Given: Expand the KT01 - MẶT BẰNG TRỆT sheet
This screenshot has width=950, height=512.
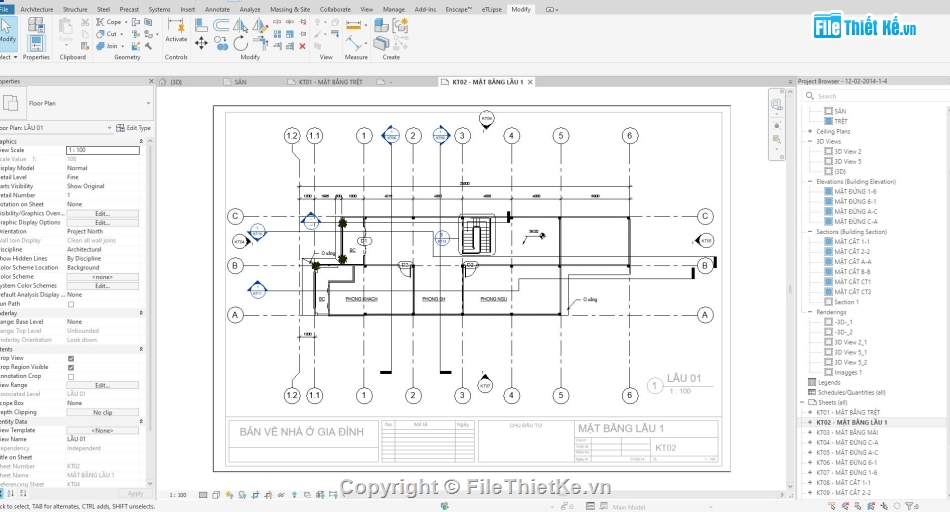Looking at the screenshot, I should point(810,412).
